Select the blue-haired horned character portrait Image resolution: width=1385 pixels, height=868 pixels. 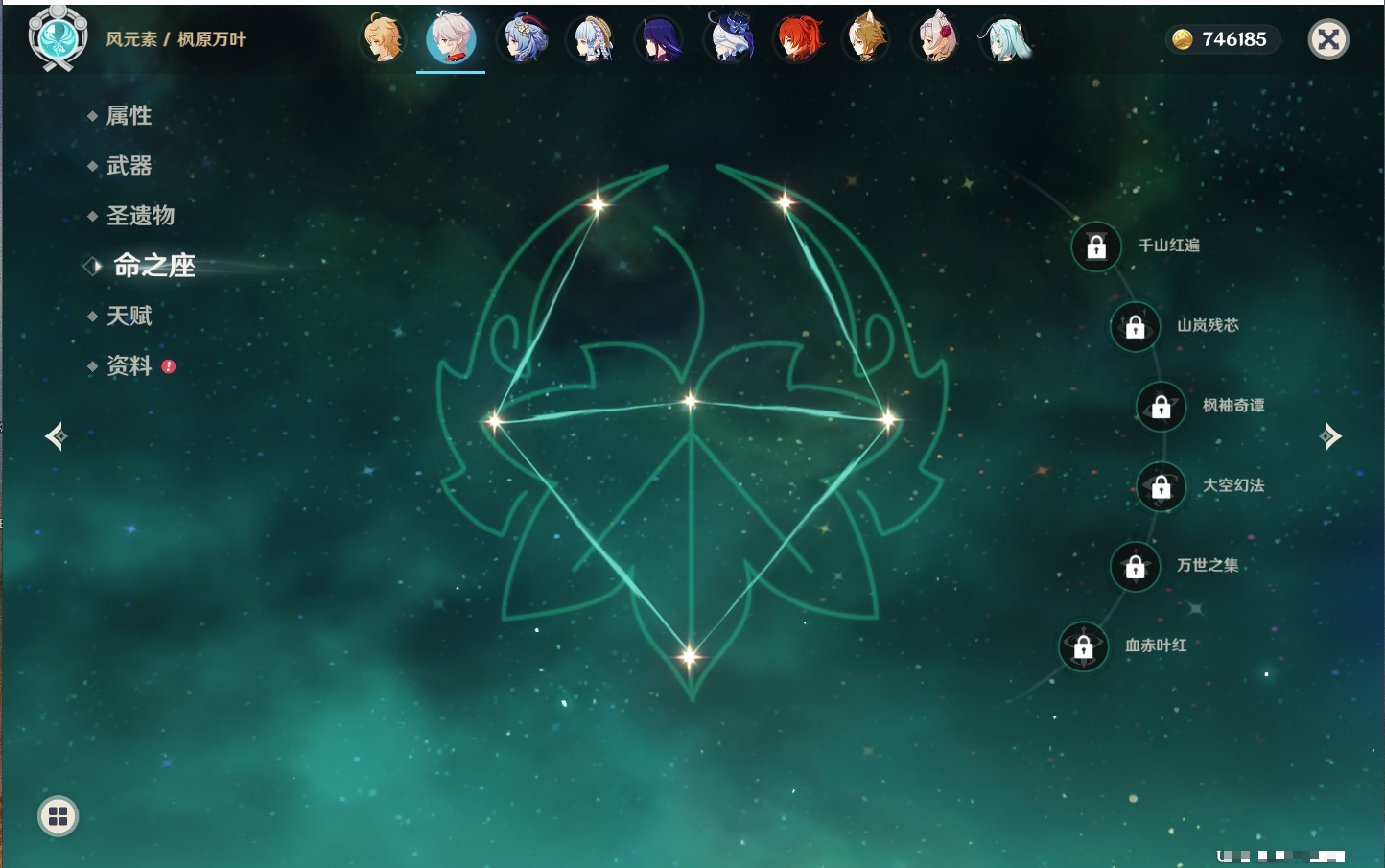click(x=524, y=39)
